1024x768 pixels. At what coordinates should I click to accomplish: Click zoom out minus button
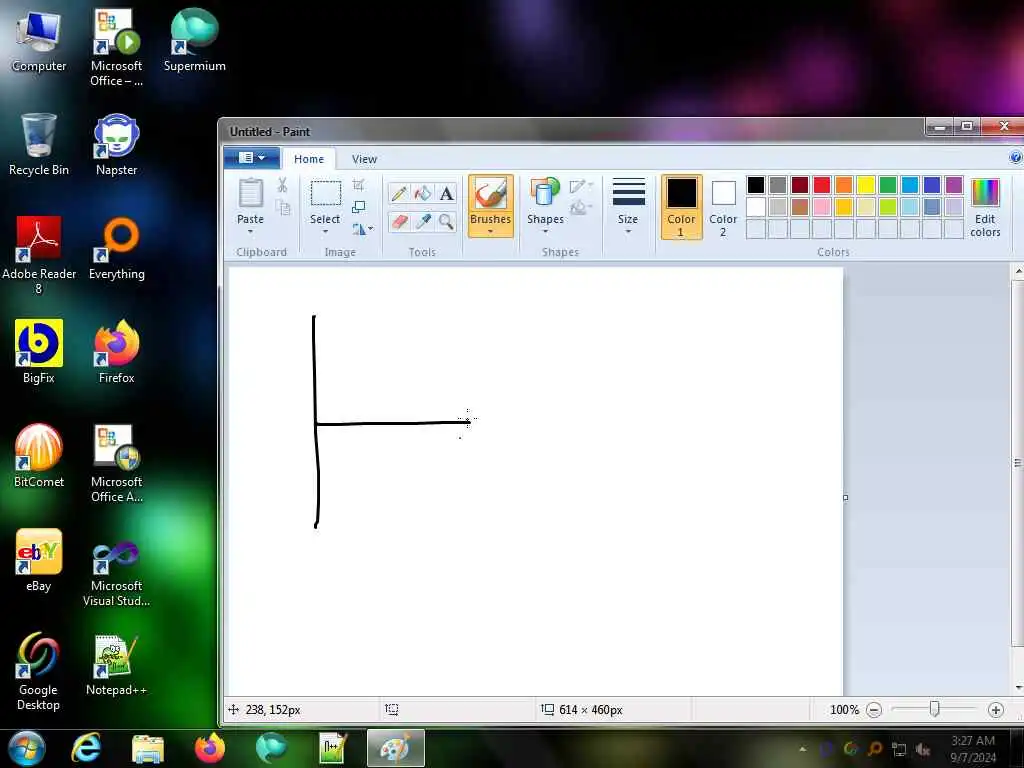(874, 710)
